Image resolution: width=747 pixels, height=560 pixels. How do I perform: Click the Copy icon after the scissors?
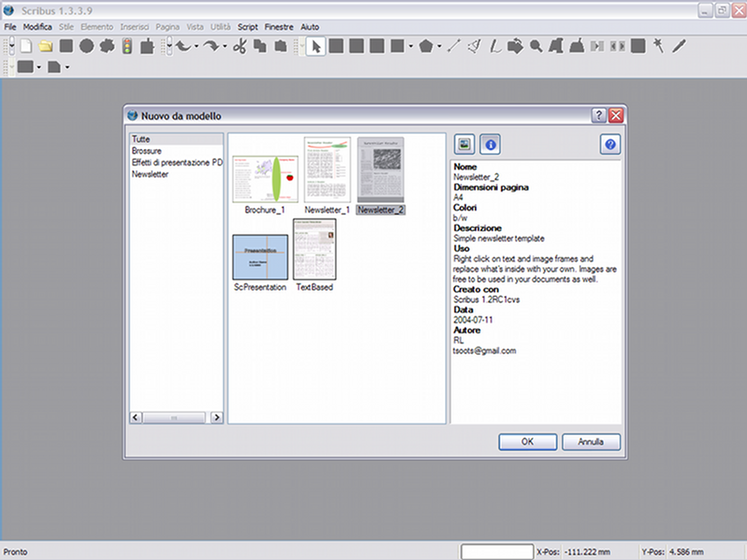coord(260,46)
